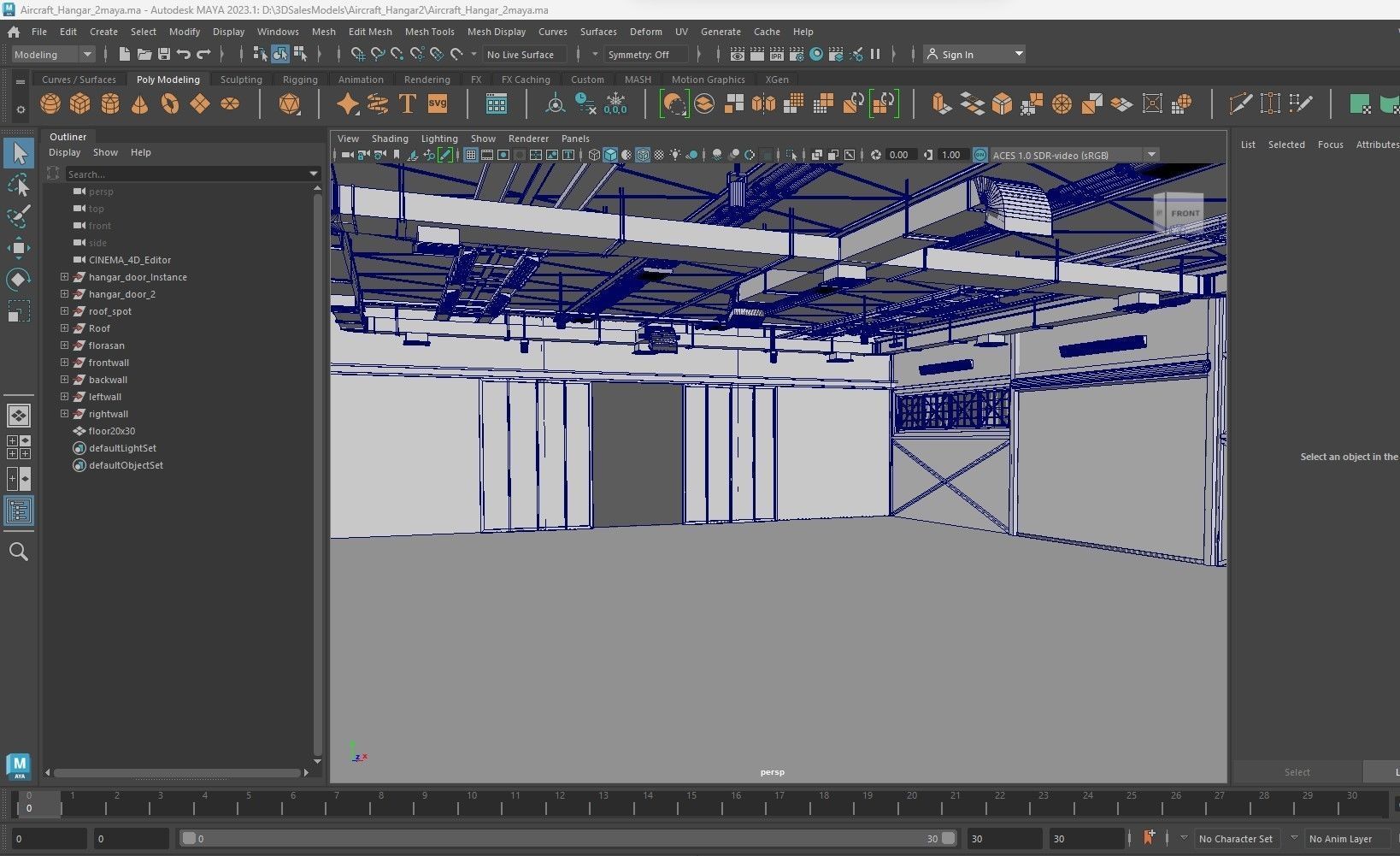Create a polygon sphere from shelf
This screenshot has width=1400, height=856.
(x=50, y=104)
